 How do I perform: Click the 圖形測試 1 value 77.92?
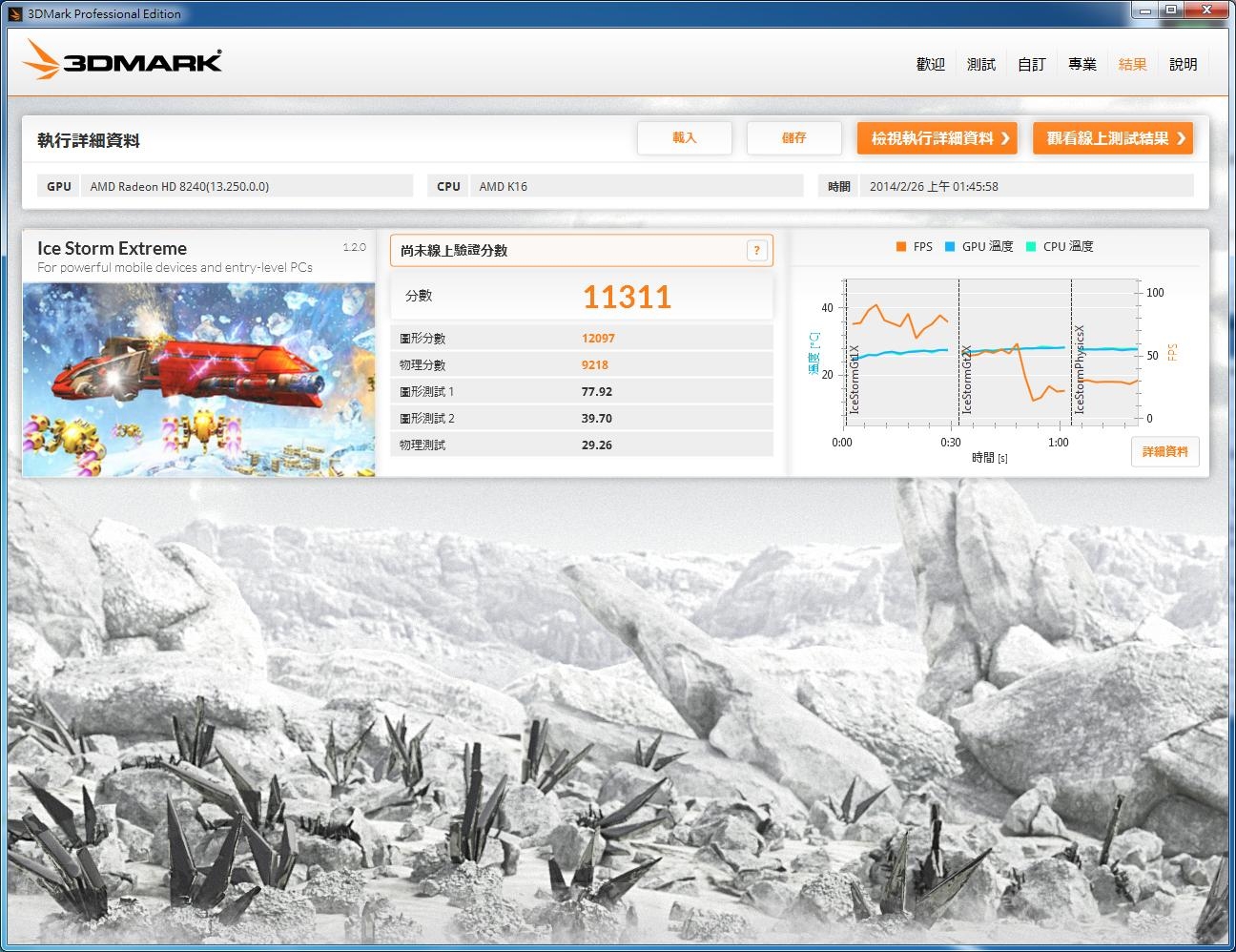click(597, 391)
